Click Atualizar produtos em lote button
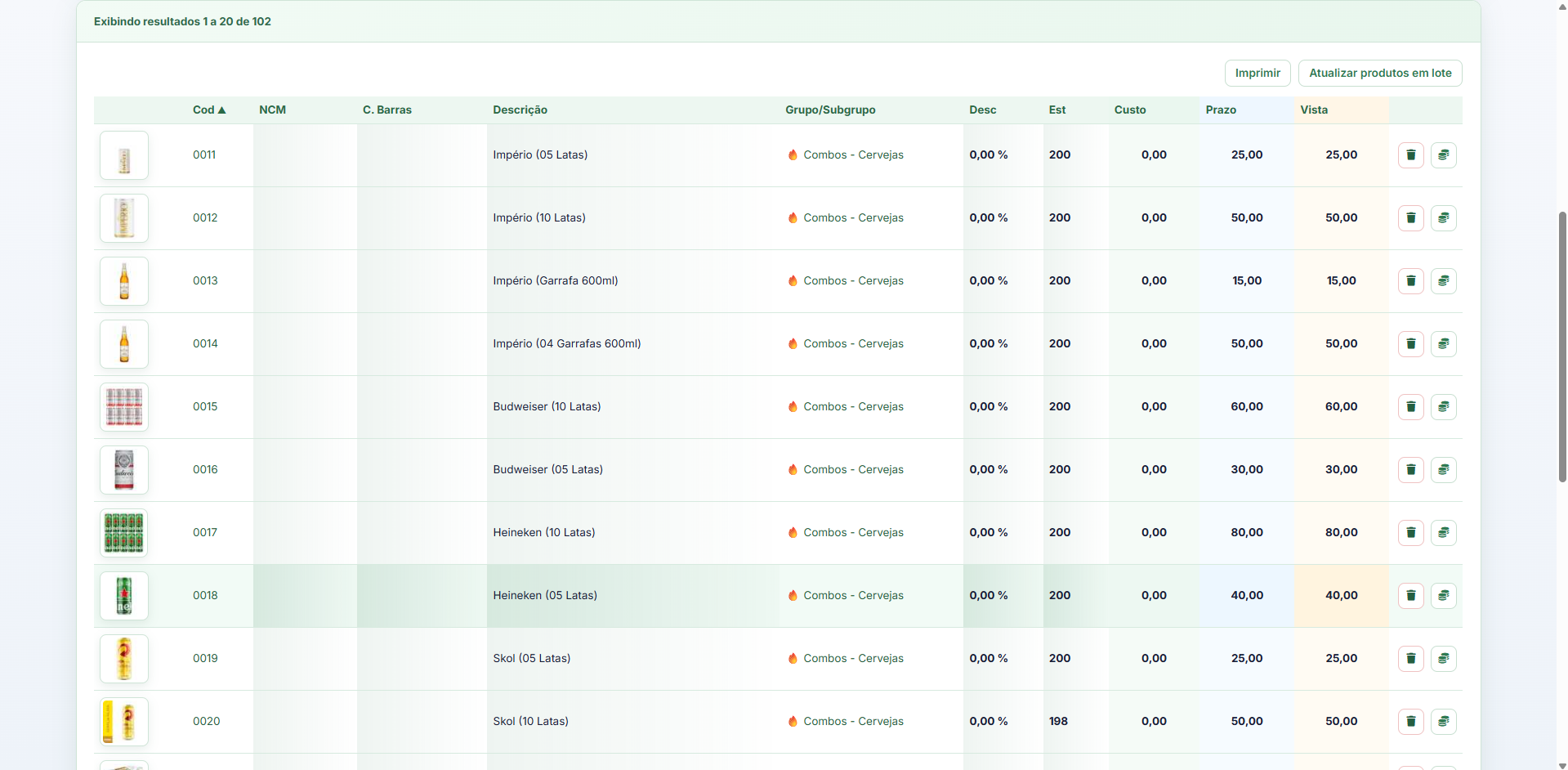 [x=1380, y=73]
